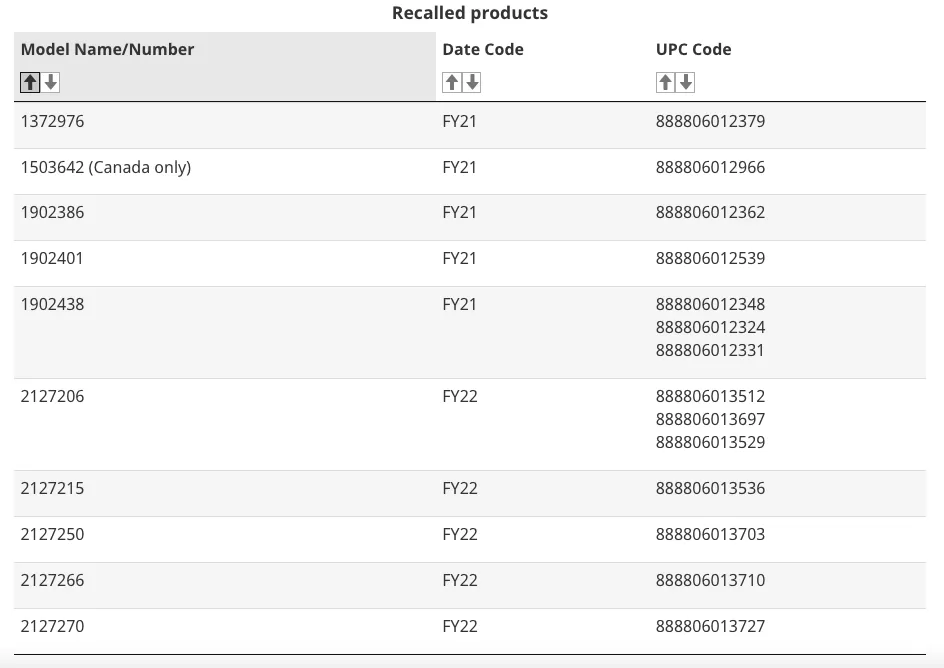Sort Date Code column descending
Viewport: 944px width, 668px height.
point(473,82)
